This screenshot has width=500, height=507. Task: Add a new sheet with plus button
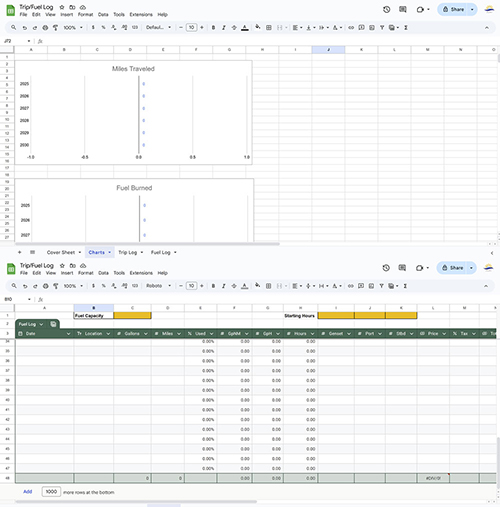coord(19,252)
